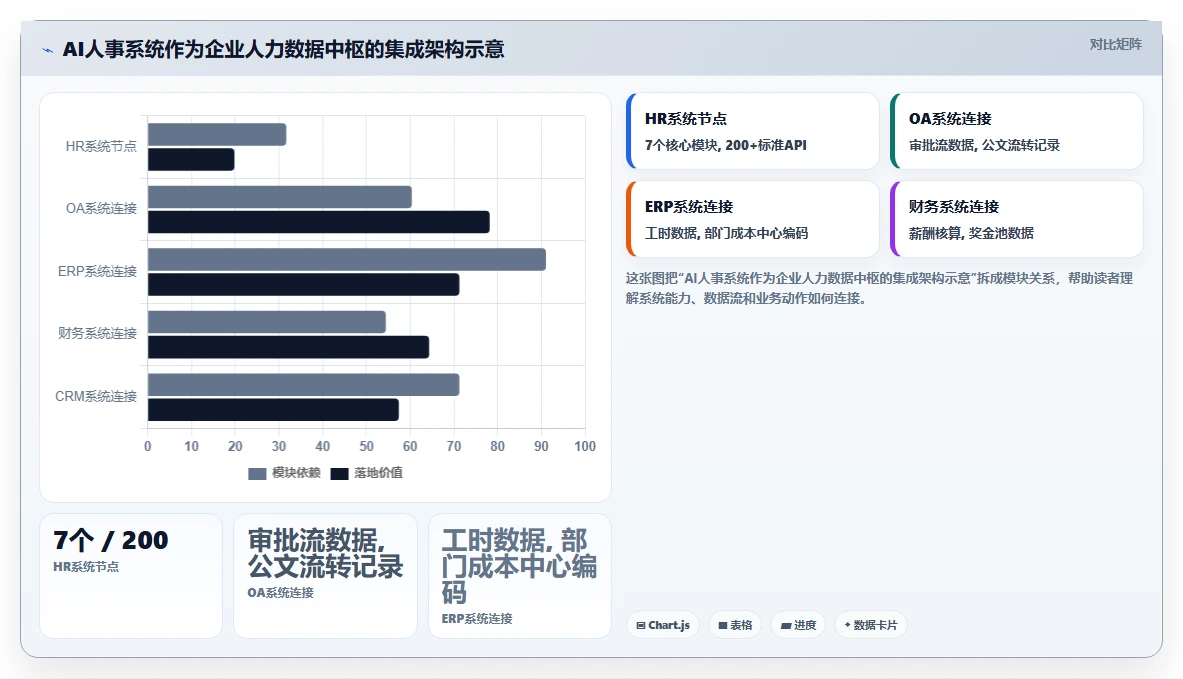Open the 财务系统连接 info card

pos(1017,219)
